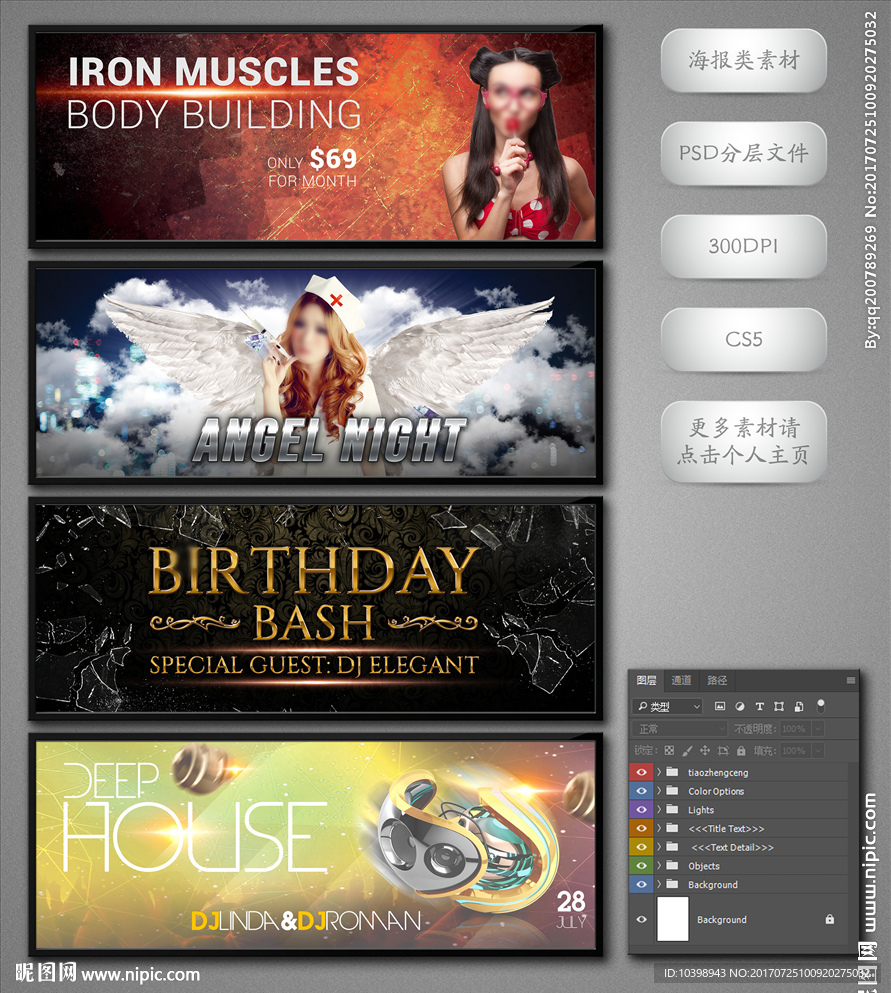Click the lock transparent pixels icon
This screenshot has height=993, width=891.
pyautogui.click(x=669, y=750)
